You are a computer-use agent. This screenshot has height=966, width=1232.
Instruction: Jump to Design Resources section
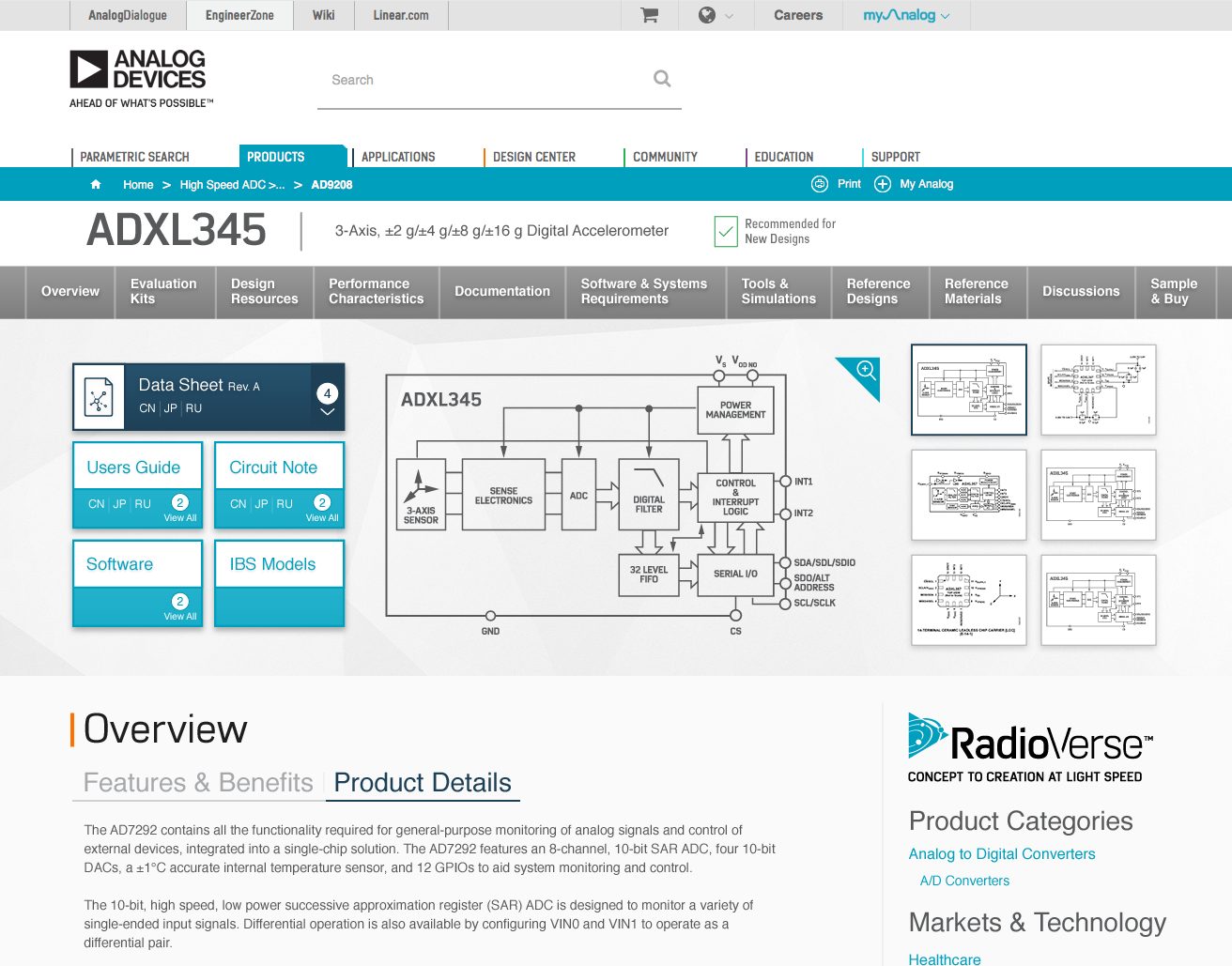pos(264,292)
